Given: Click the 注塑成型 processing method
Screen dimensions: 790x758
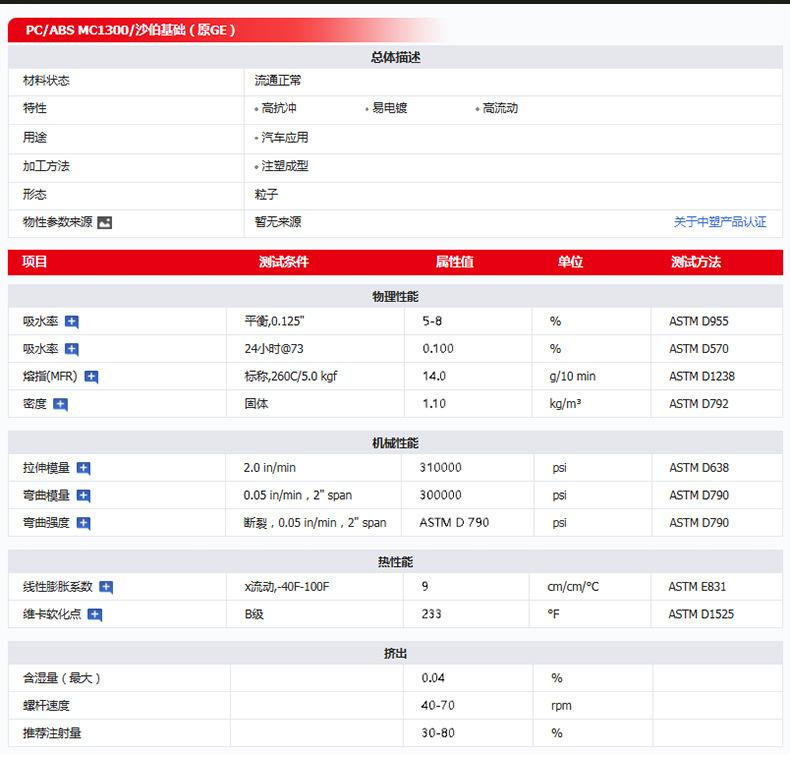Looking at the screenshot, I should 285,166.
